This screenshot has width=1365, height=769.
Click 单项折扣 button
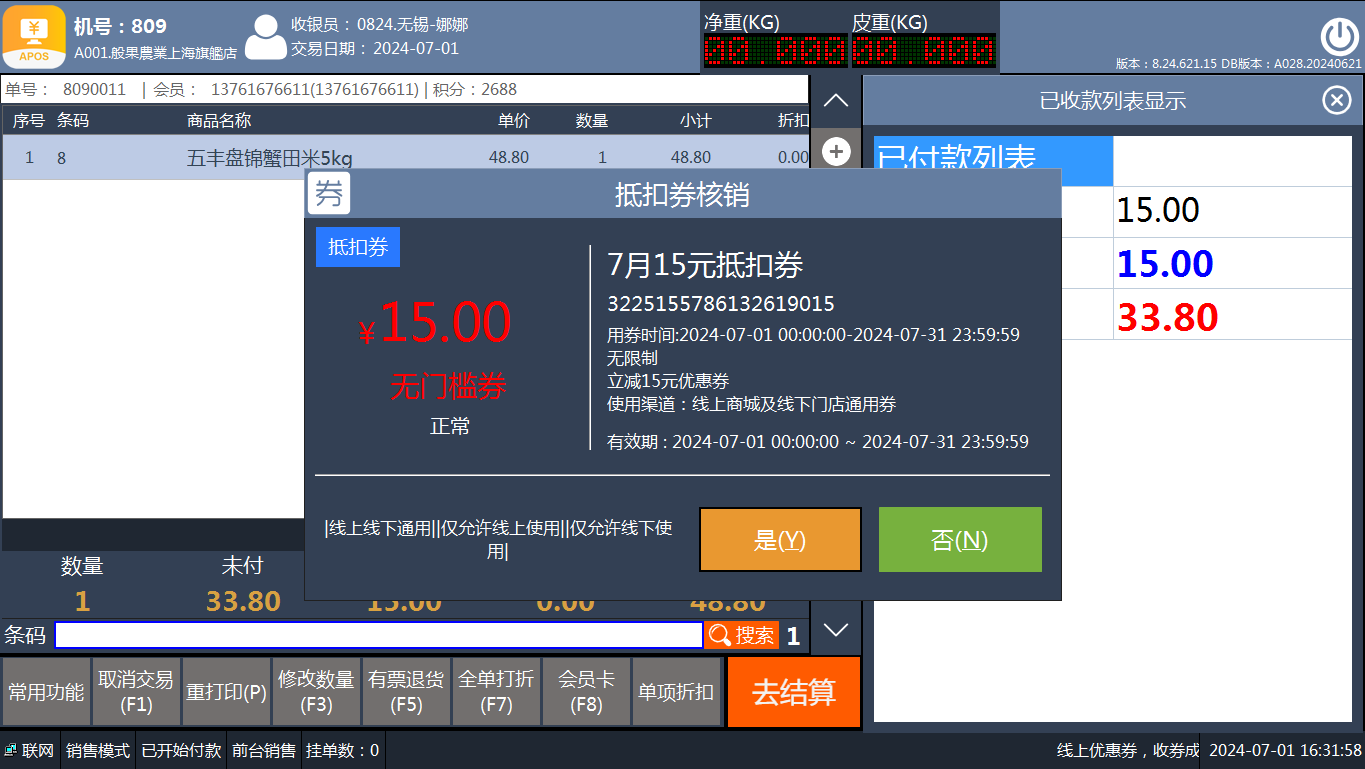(x=676, y=692)
